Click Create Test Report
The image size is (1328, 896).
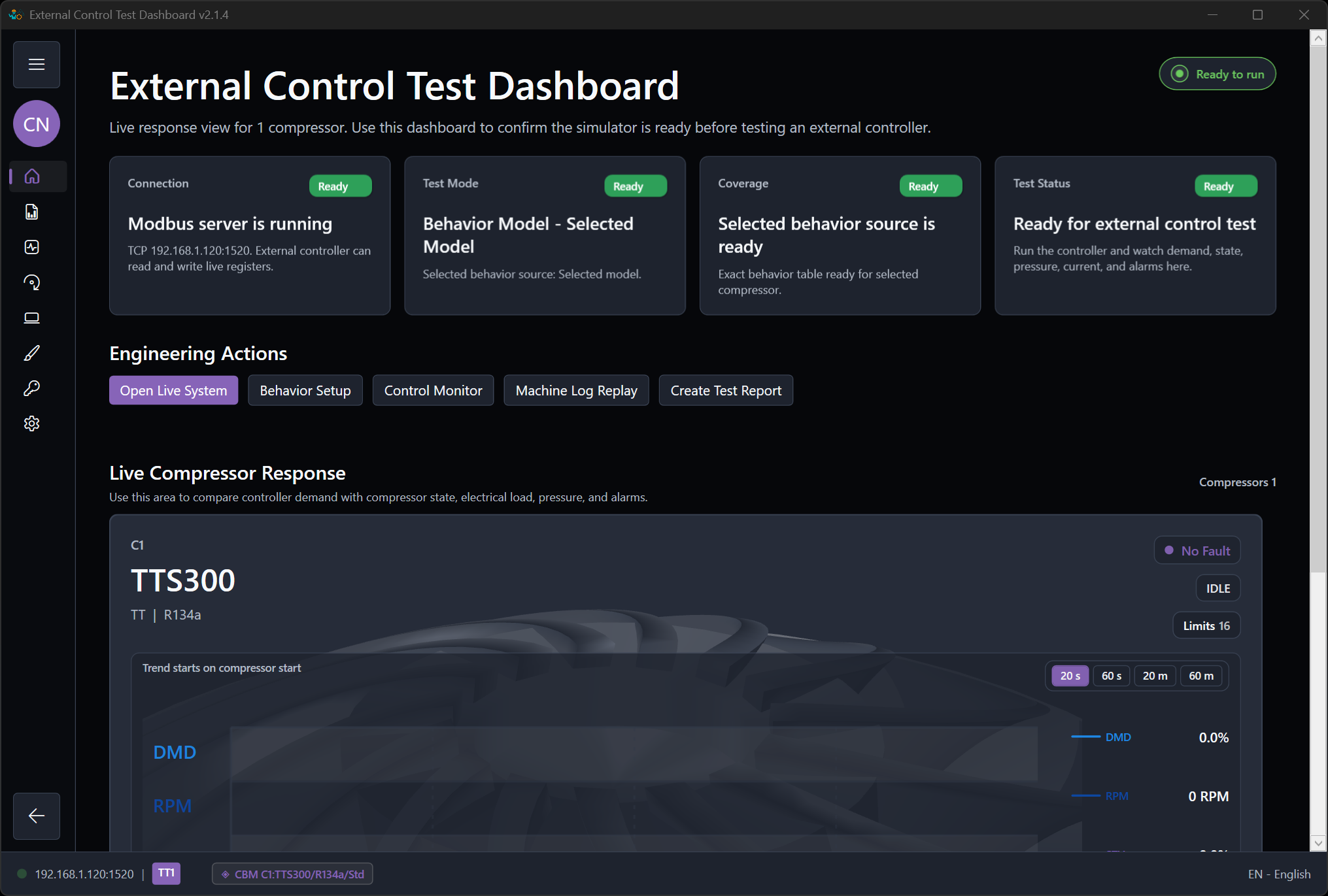tap(726, 390)
